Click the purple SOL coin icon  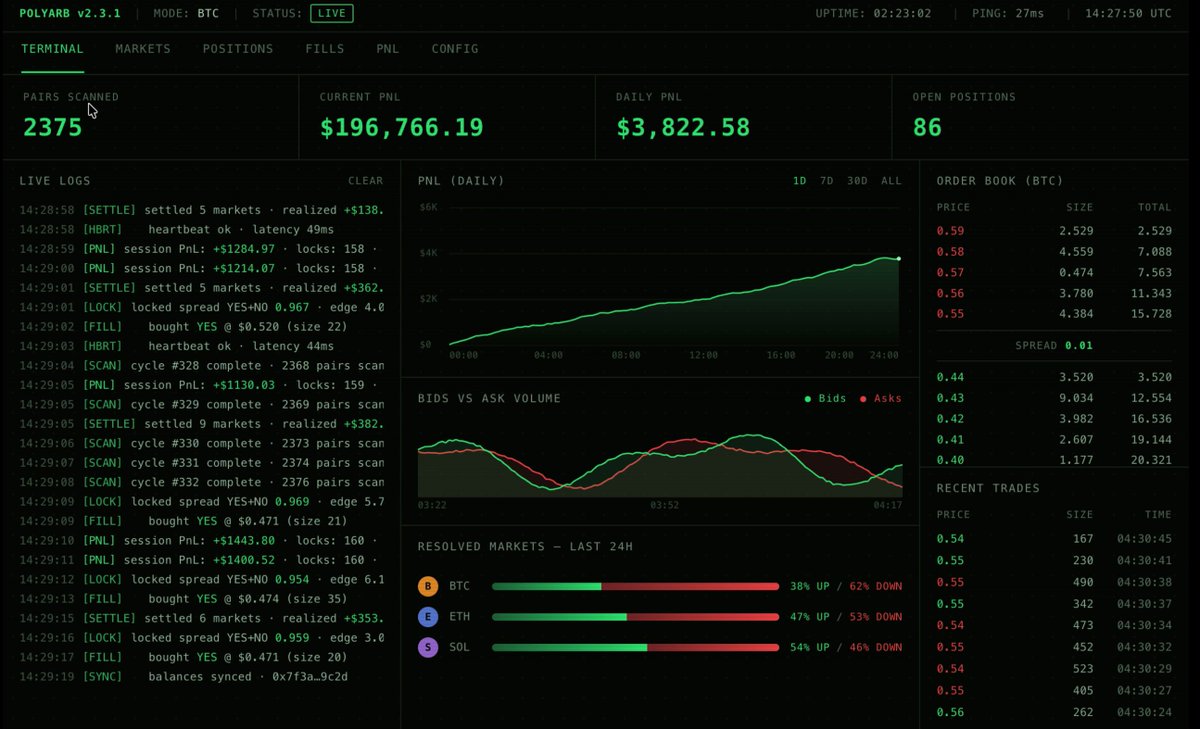(x=428, y=647)
